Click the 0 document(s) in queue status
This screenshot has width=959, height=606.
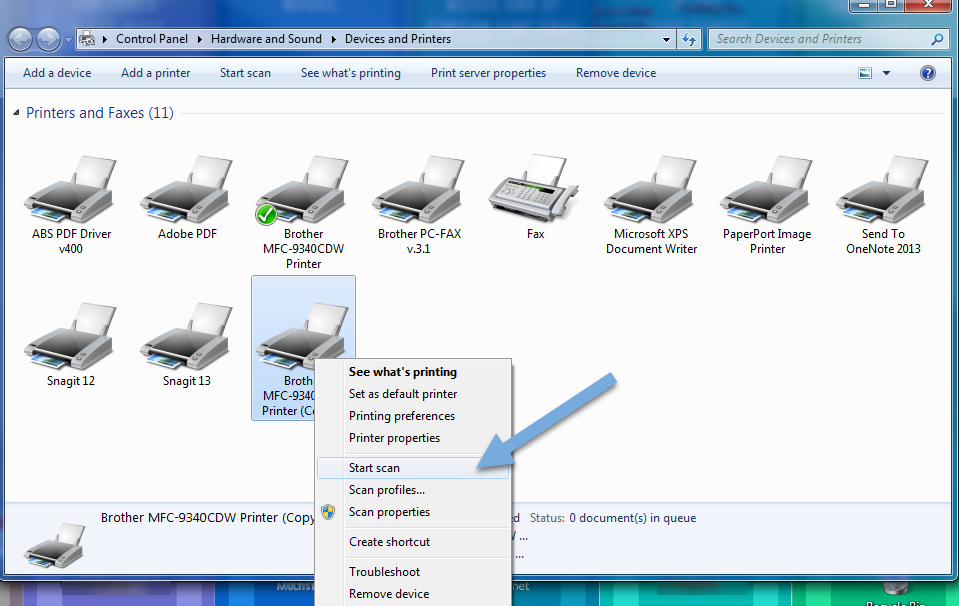632,518
